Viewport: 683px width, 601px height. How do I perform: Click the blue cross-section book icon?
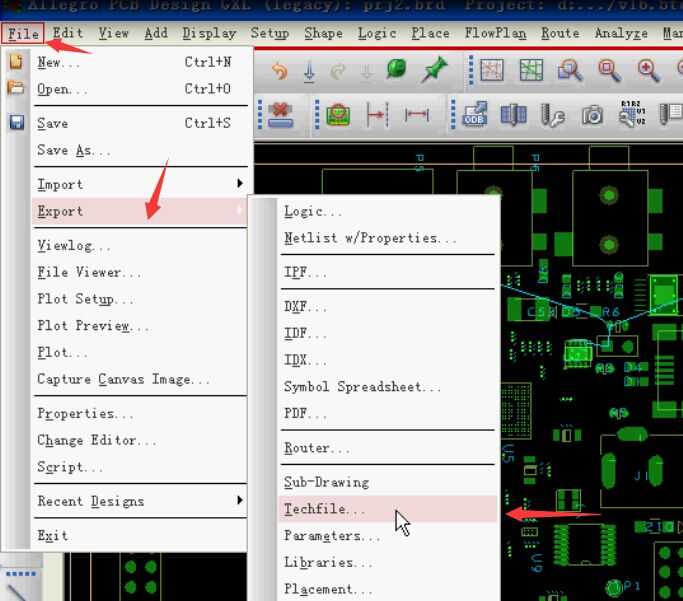point(513,115)
